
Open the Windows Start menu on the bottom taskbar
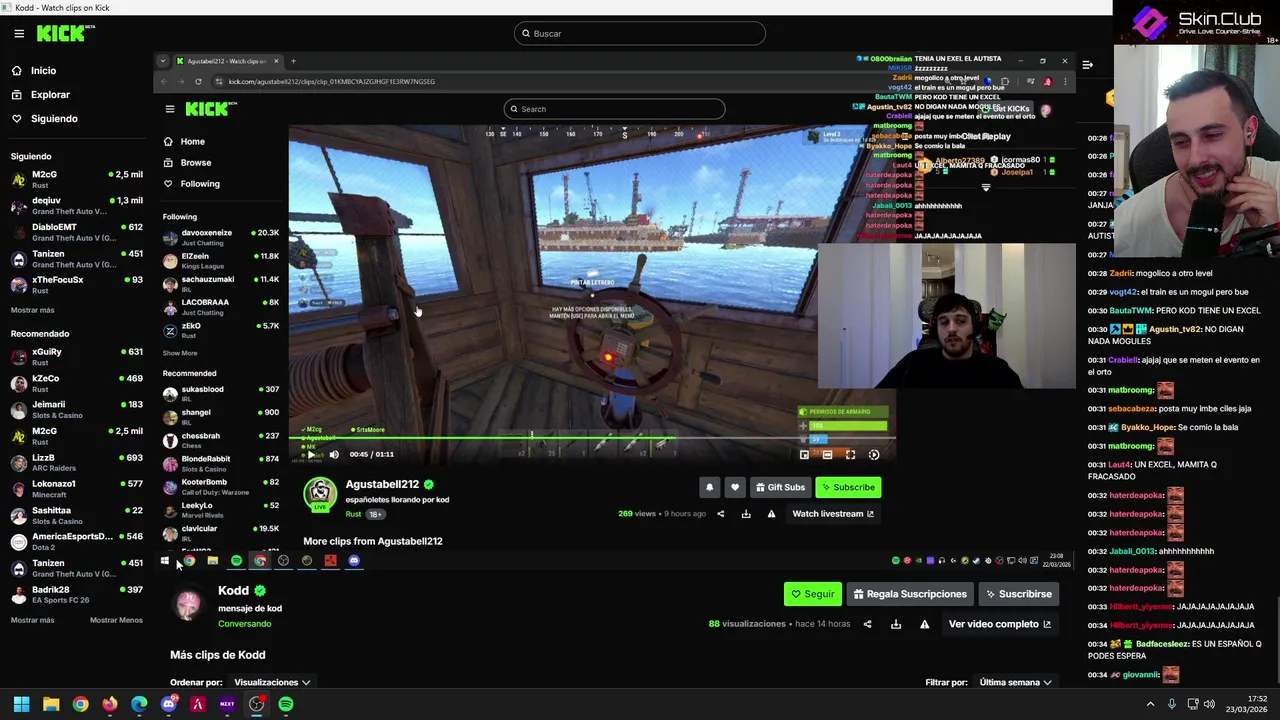[x=21, y=704]
